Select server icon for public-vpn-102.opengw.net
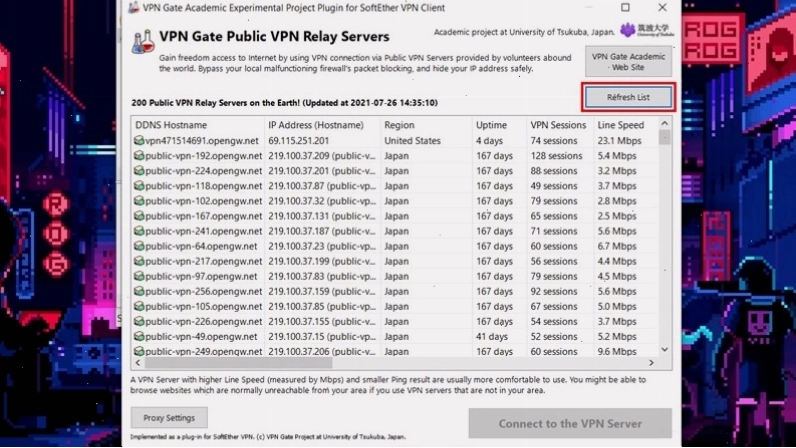This screenshot has height=448, width=796. tap(139, 201)
